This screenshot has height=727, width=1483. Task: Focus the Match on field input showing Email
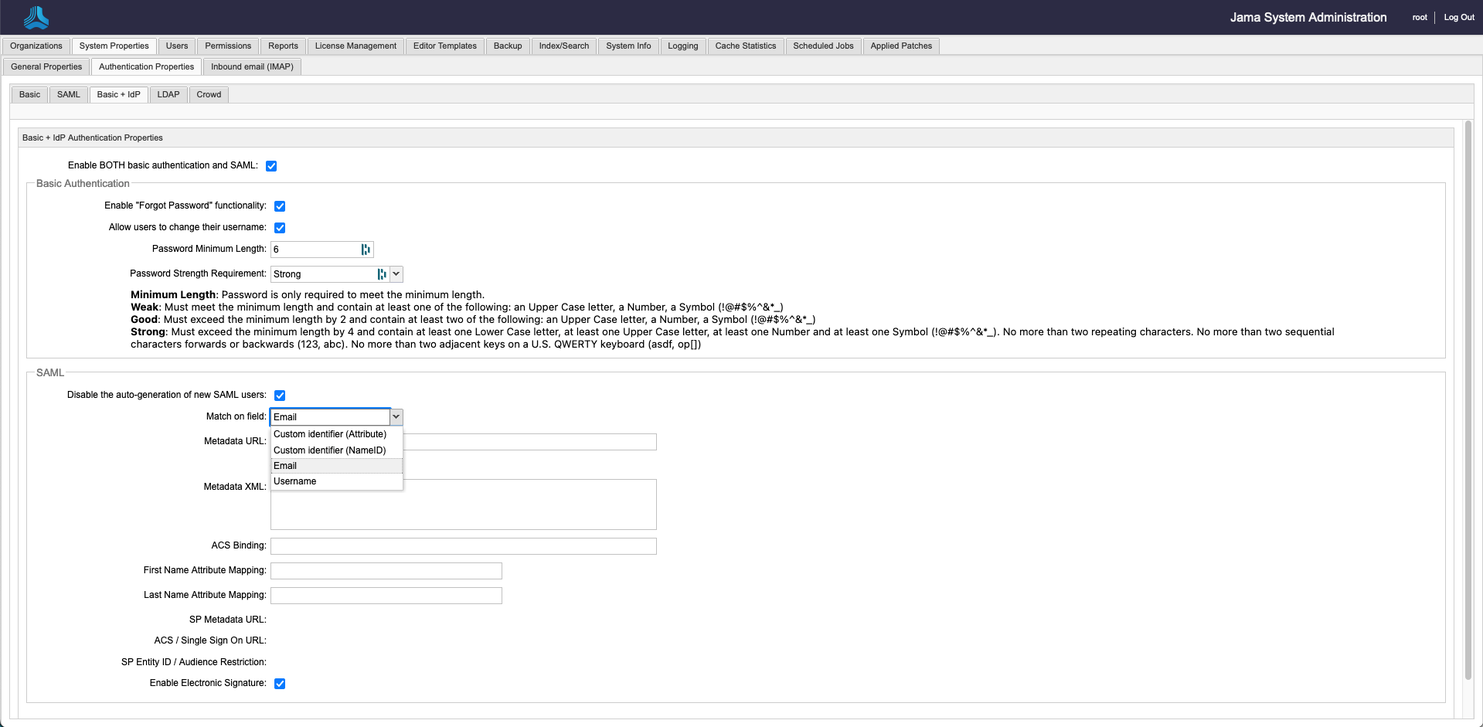329,417
